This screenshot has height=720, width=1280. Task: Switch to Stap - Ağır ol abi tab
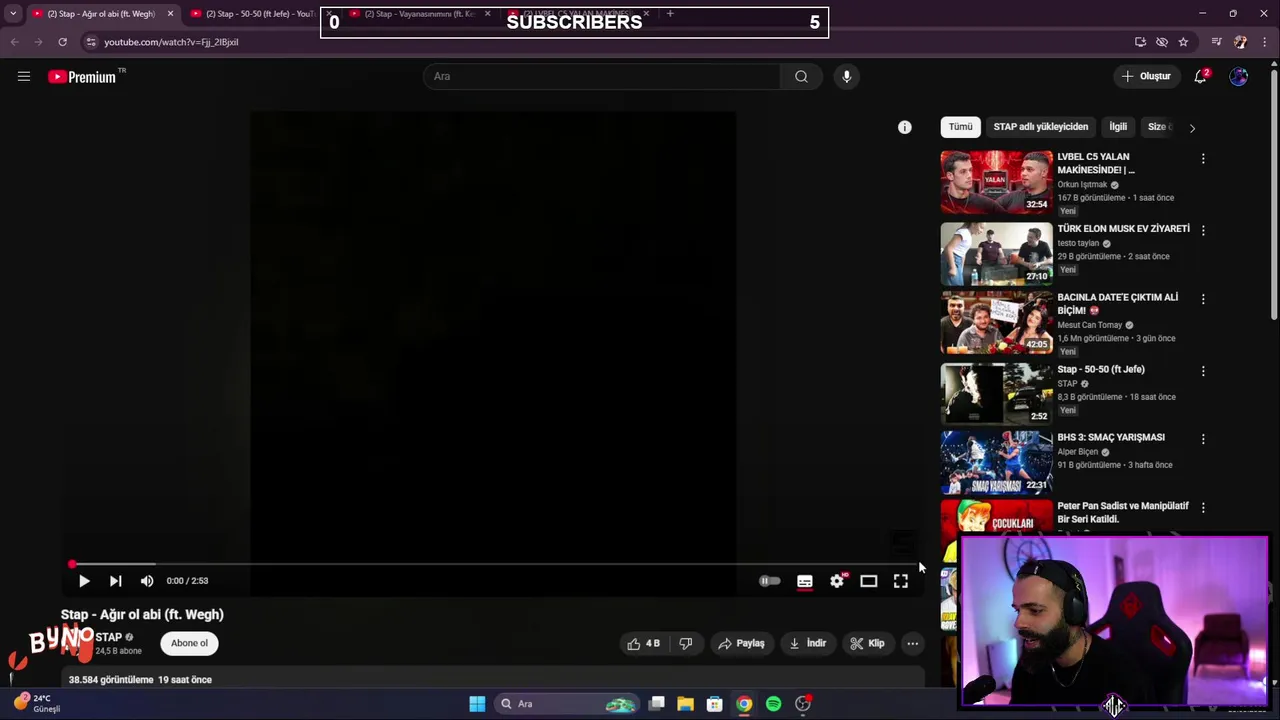click(101, 14)
